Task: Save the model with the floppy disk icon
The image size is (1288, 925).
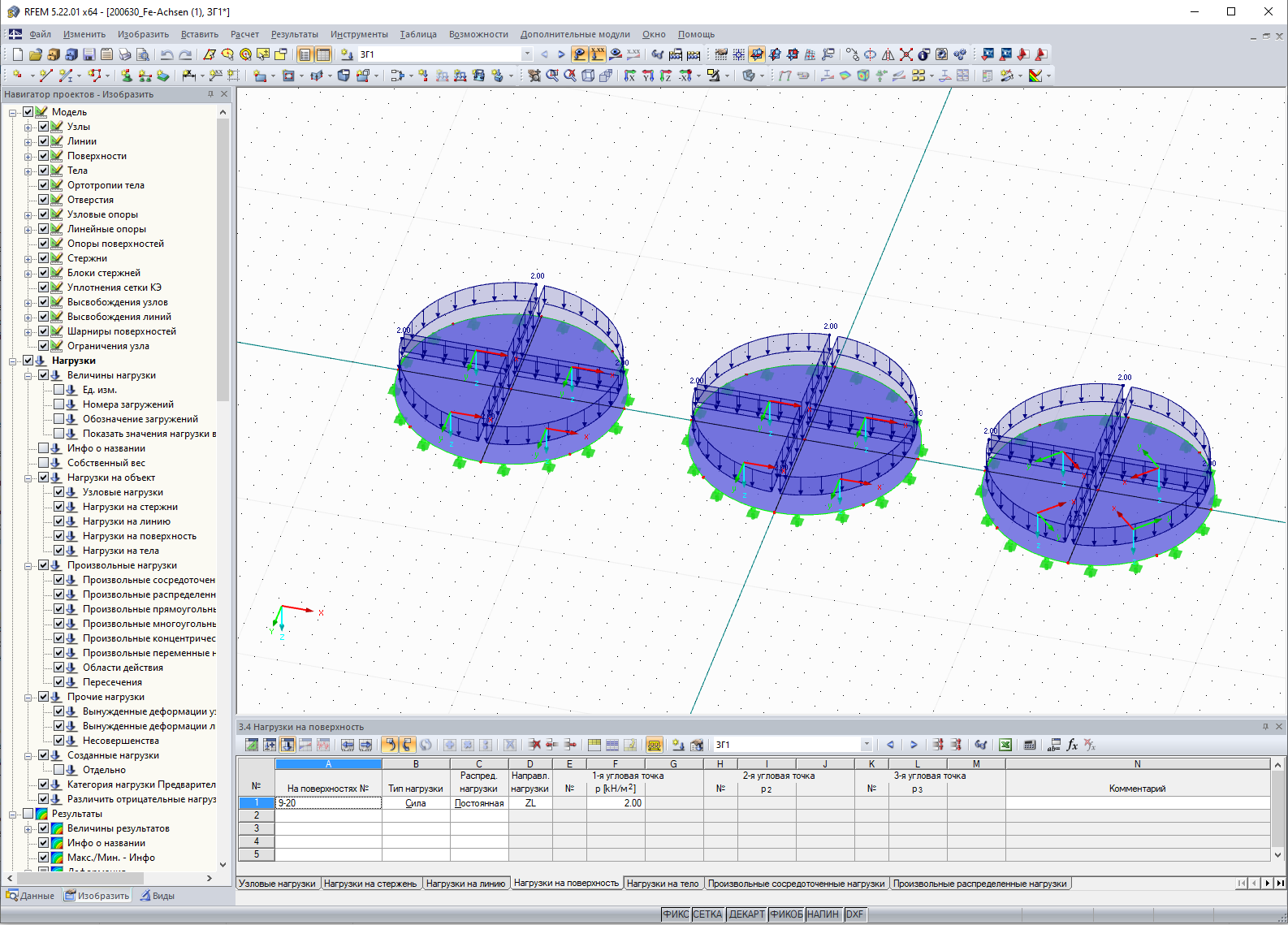Action: click(89, 54)
